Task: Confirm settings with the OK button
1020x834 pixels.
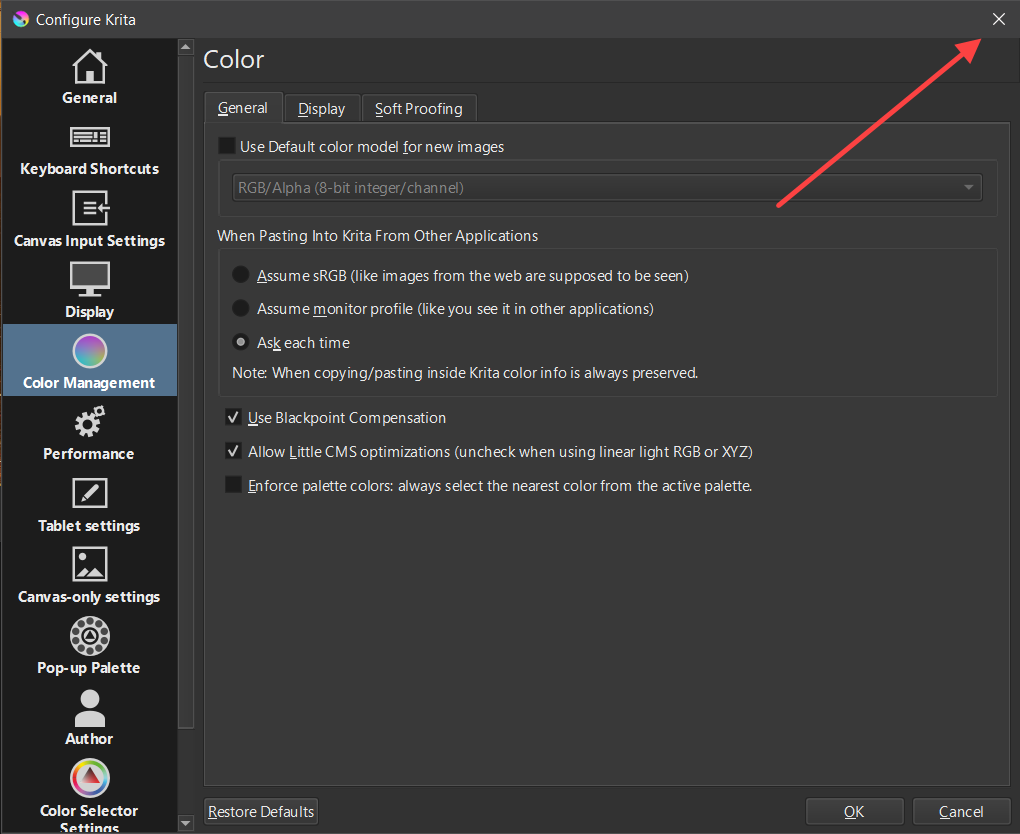Action: coord(854,811)
